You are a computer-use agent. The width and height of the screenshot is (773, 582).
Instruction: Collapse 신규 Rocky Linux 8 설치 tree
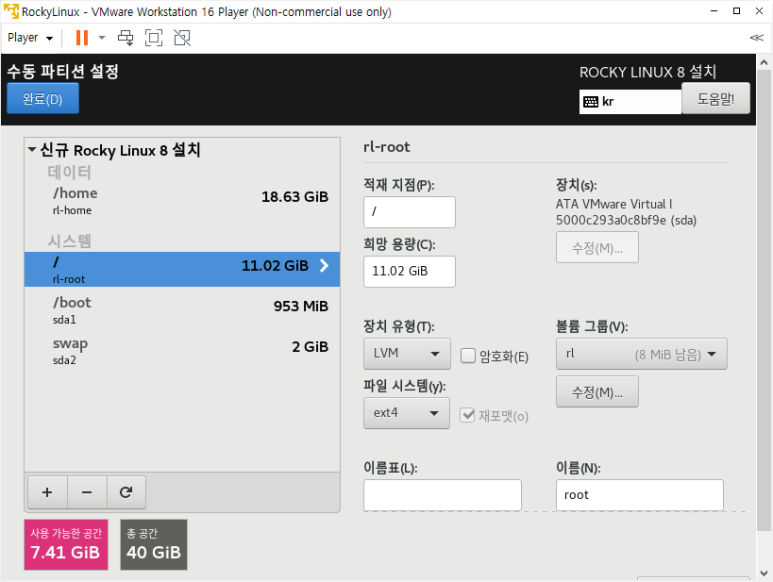point(32,149)
